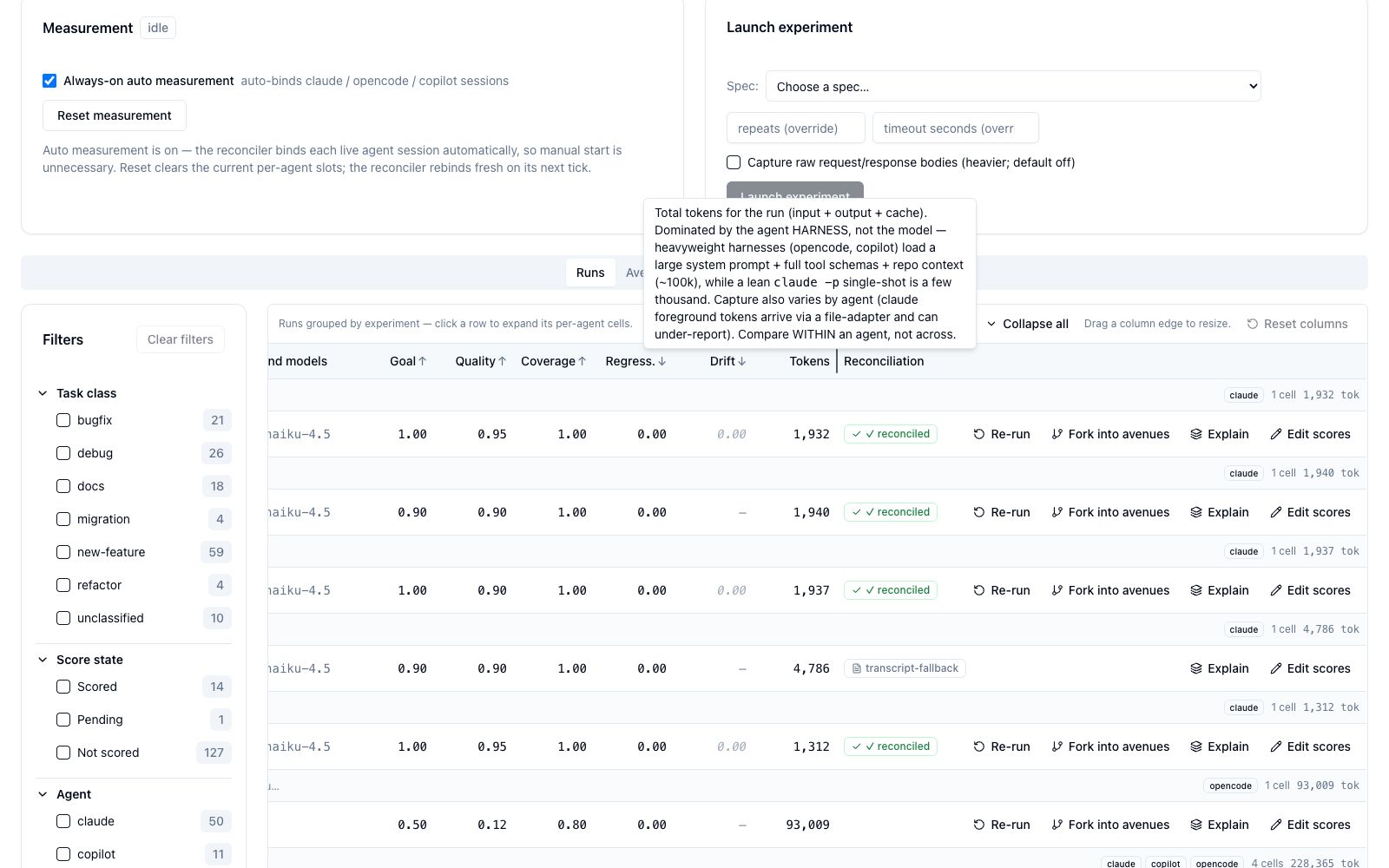Click the Explain layers icon in the 1,932 tokens row
Viewport: 1389px width, 868px height.
1196,434
